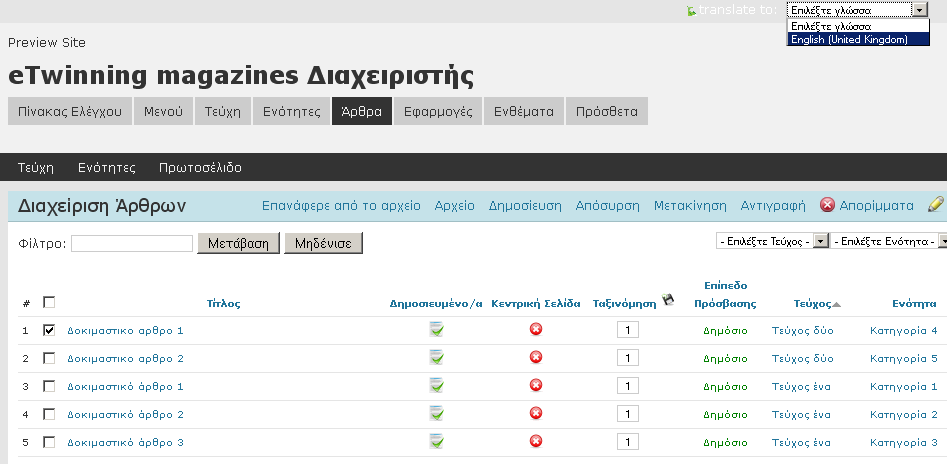Click the Αρχείο toolbar action
947x464 pixels.
click(455, 205)
